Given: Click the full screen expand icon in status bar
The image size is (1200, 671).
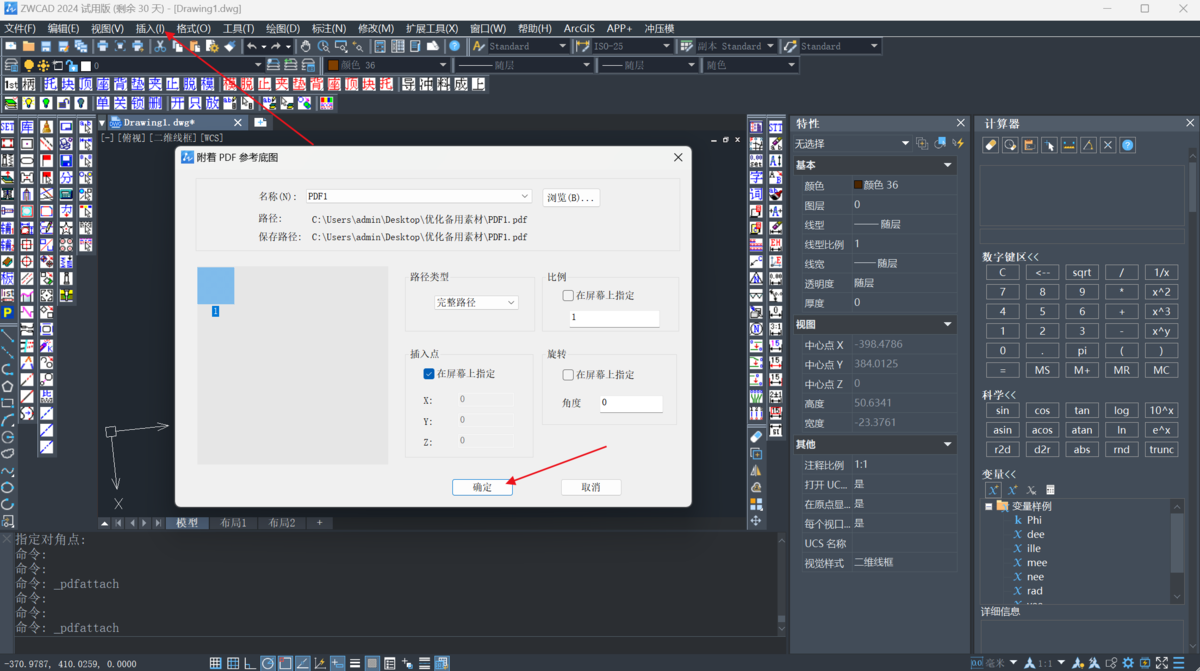Looking at the screenshot, I should (1162, 662).
